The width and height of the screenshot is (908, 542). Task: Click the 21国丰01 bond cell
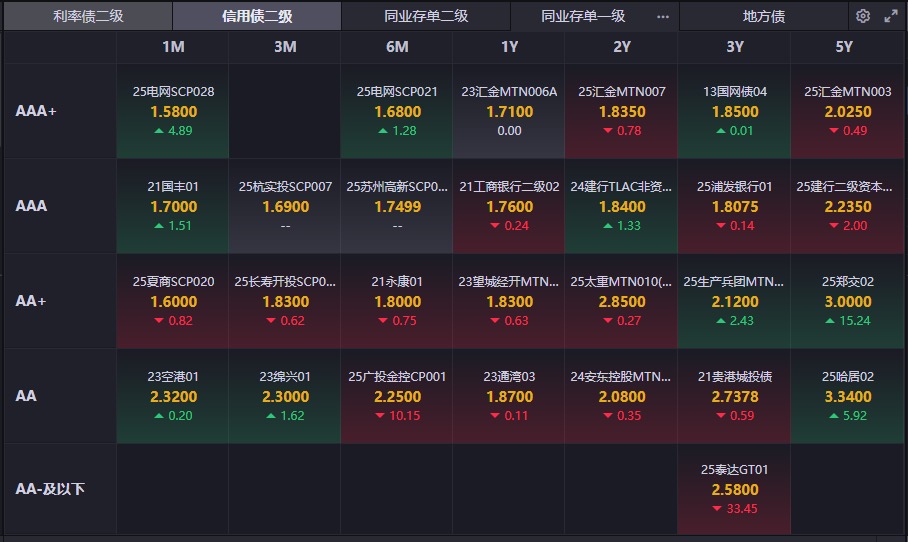tap(173, 206)
